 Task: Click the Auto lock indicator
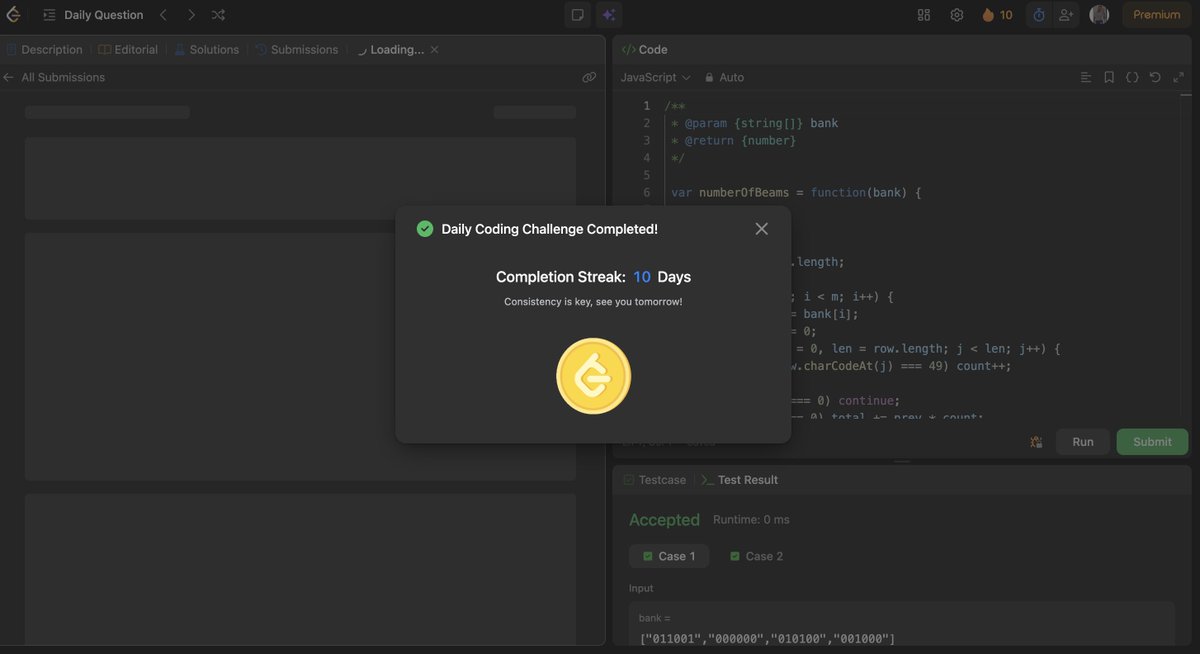pos(724,77)
